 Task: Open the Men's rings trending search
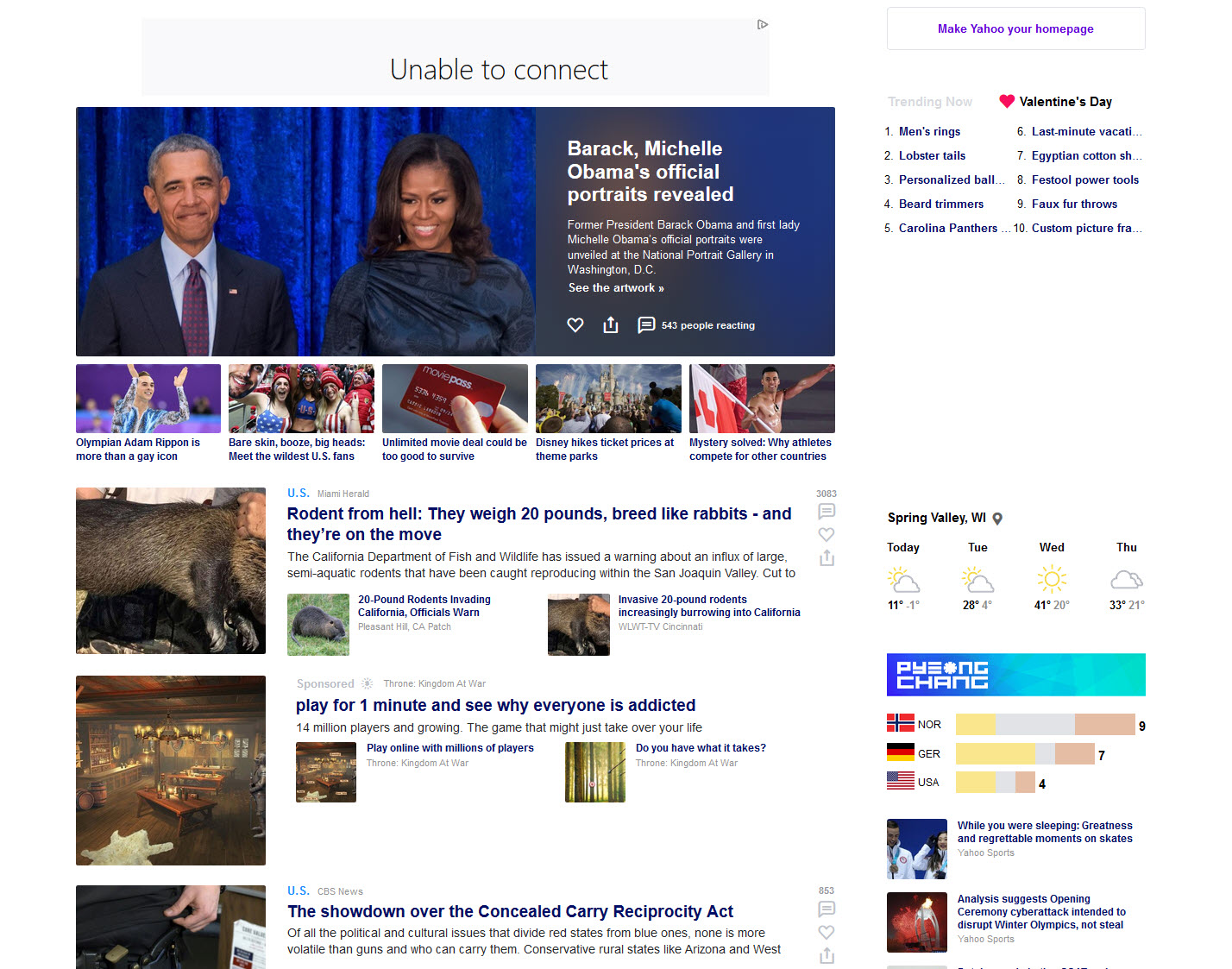tap(929, 132)
